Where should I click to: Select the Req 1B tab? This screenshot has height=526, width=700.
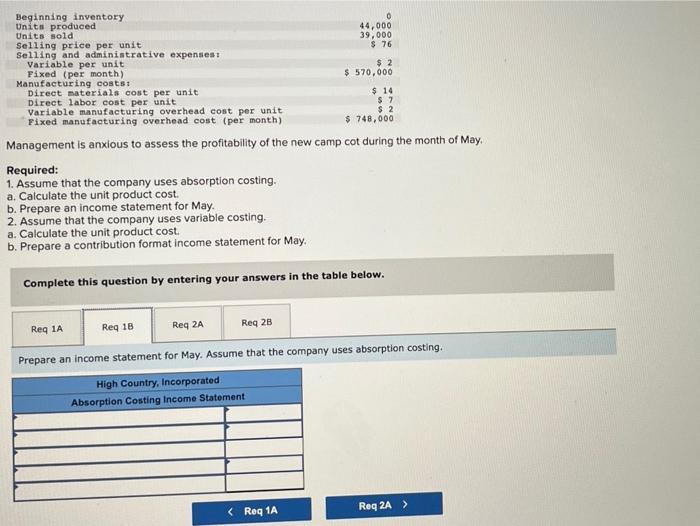point(118,326)
